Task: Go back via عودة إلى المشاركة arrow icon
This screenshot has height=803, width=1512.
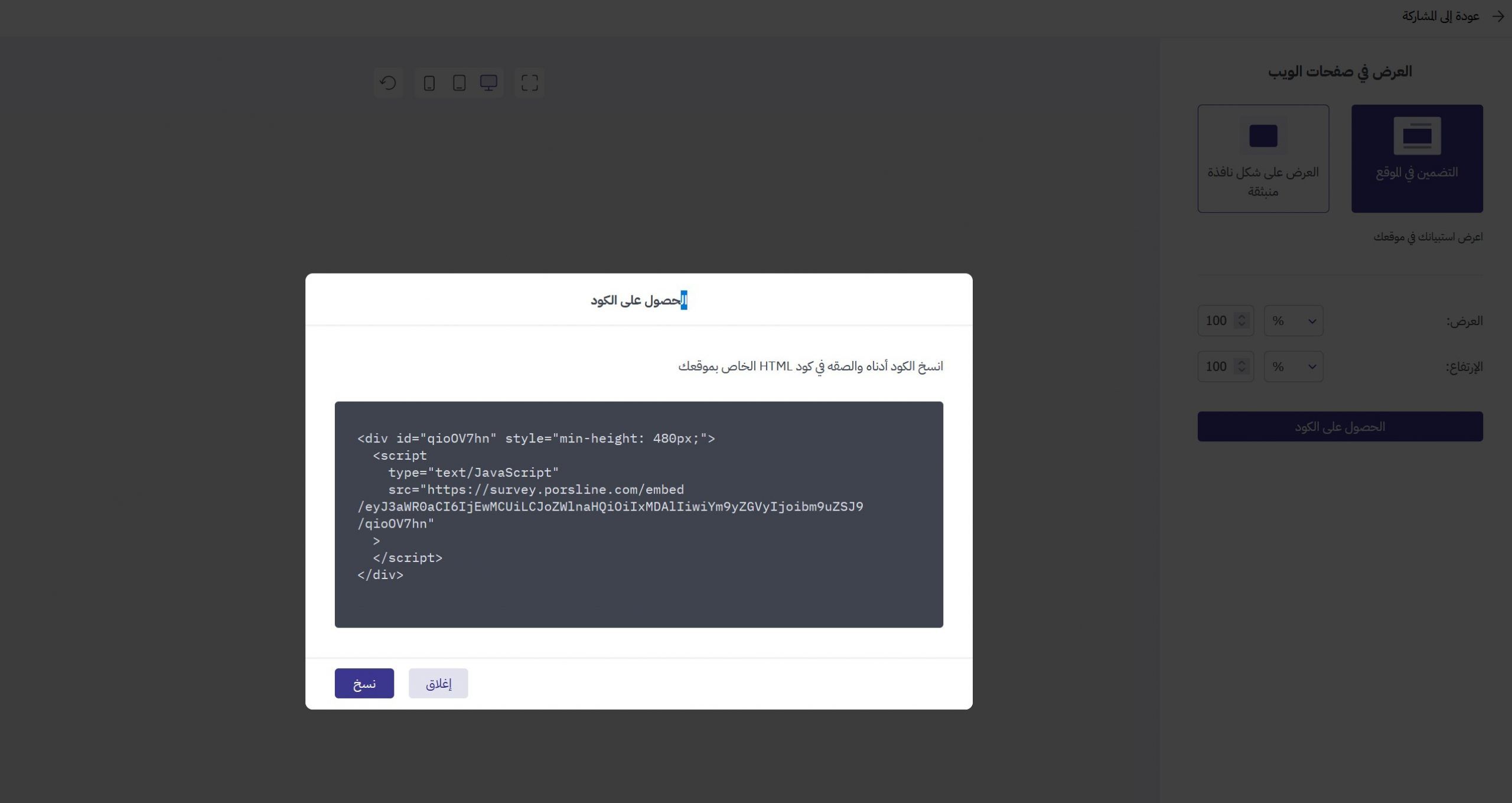Action: [1498, 17]
